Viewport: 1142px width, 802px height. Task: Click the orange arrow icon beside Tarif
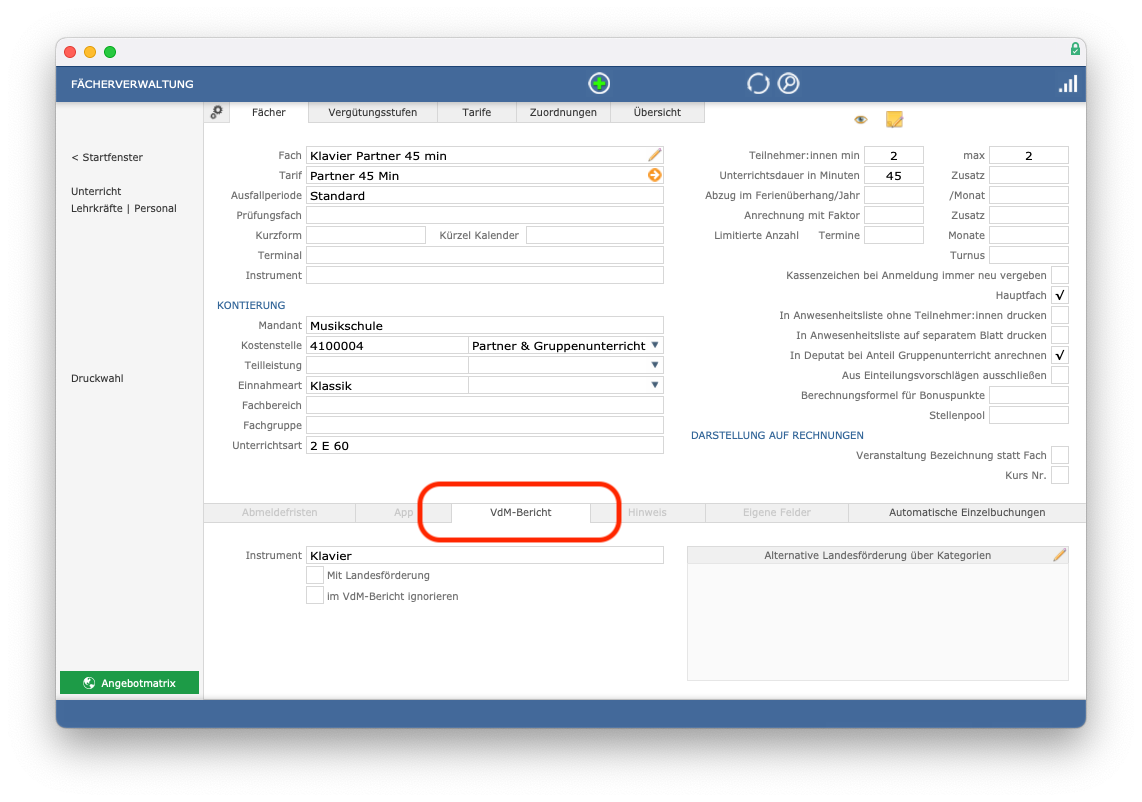(x=654, y=175)
